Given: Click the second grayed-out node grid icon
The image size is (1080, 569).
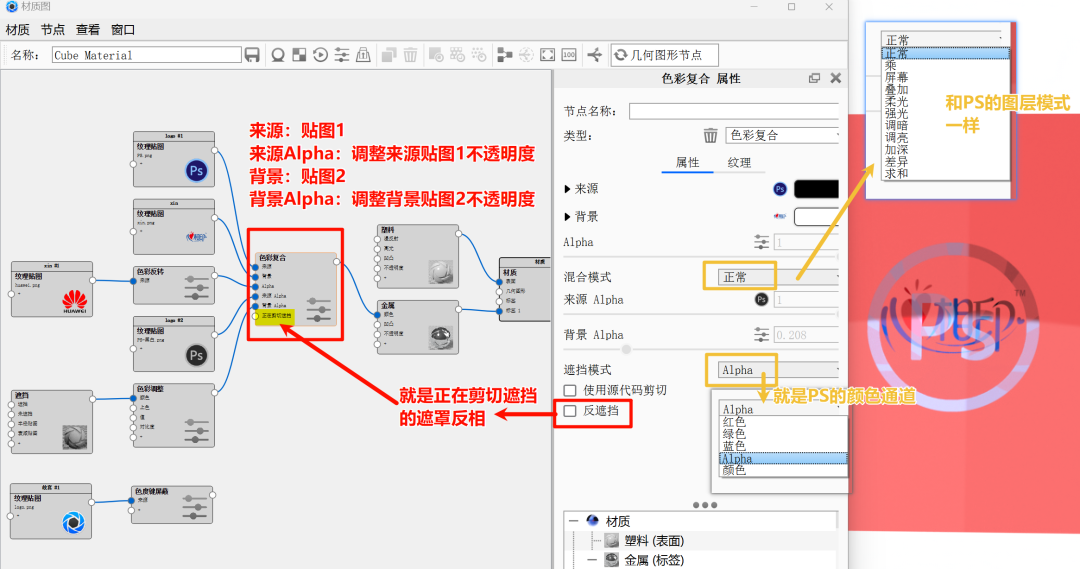Looking at the screenshot, I should [457, 55].
